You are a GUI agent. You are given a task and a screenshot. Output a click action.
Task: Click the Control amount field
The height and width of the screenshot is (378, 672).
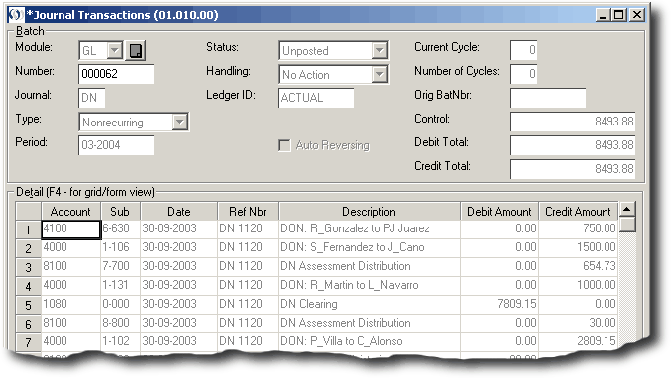572,122
